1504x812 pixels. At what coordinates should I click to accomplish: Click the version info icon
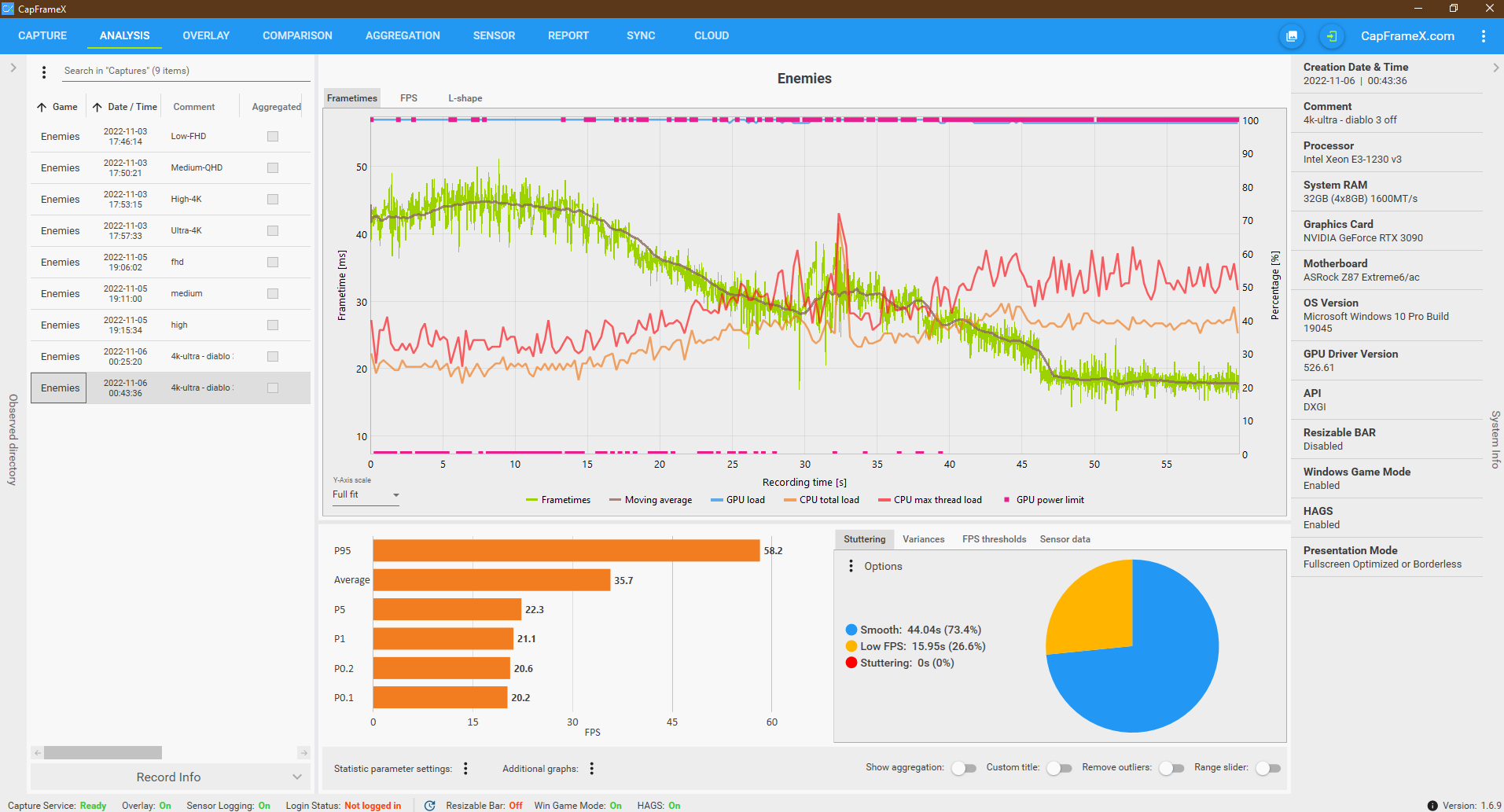coord(1432,806)
